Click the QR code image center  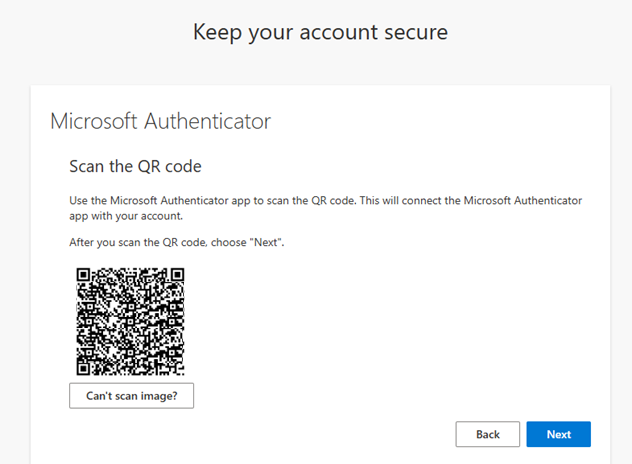(x=131, y=319)
